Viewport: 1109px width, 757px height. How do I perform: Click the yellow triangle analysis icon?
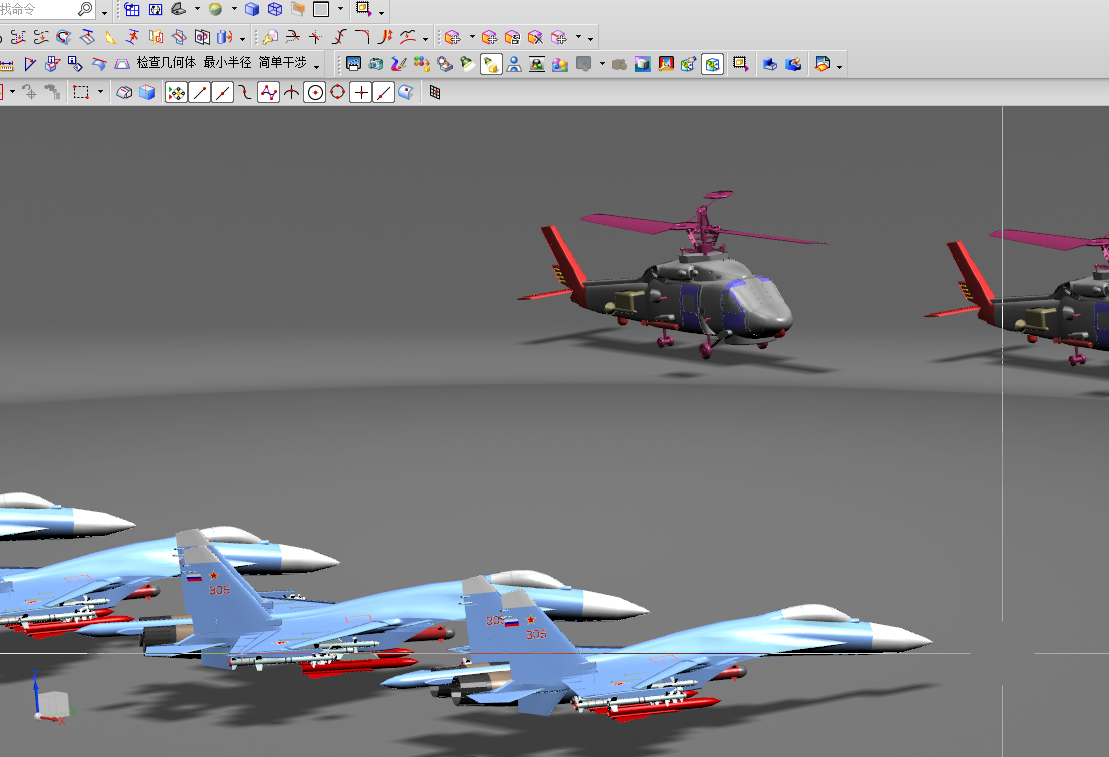coord(110,37)
